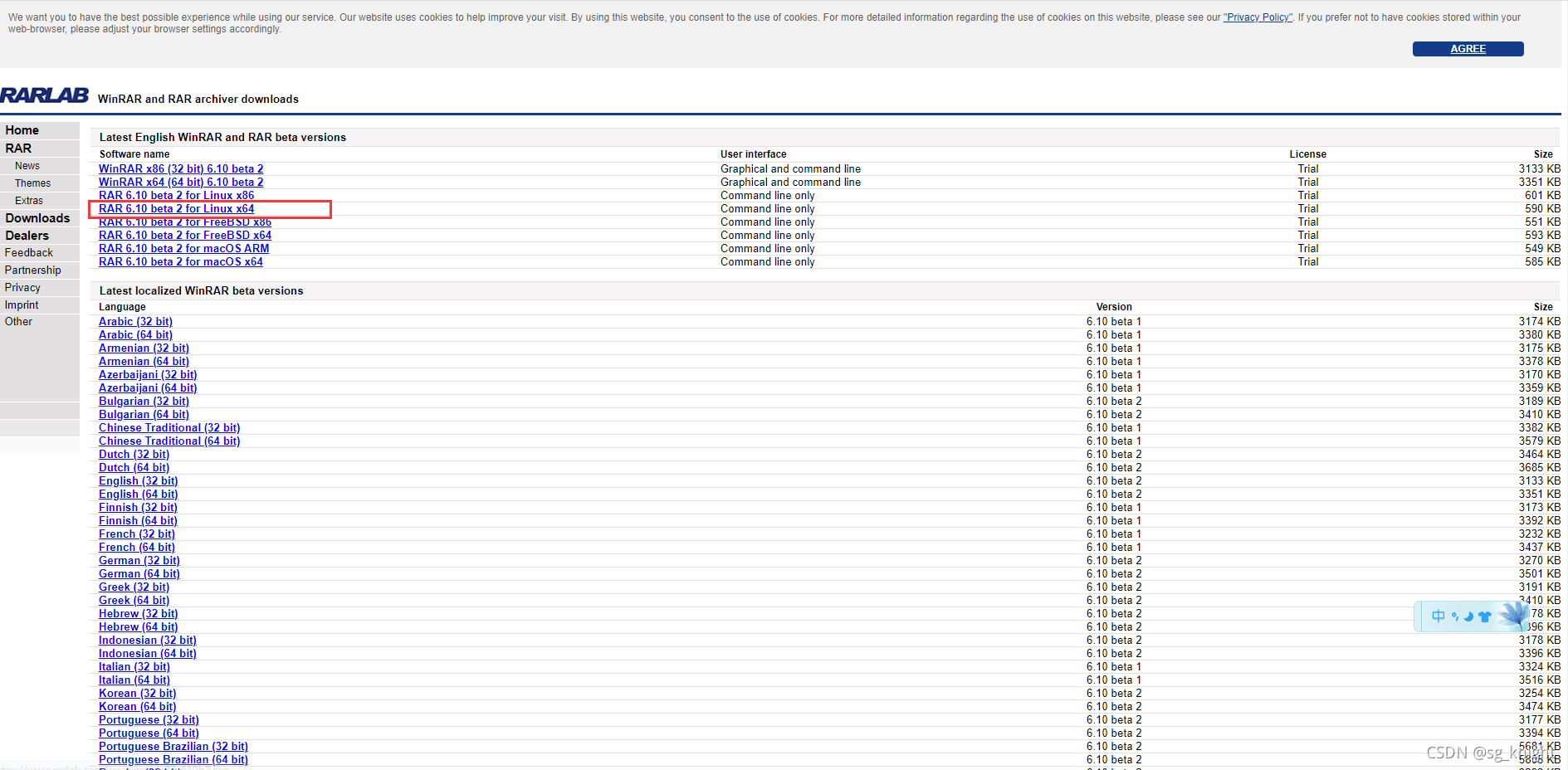Open the Chinese Traditional (32 bit) link
Viewport: 1568px width, 770px height.
169,427
